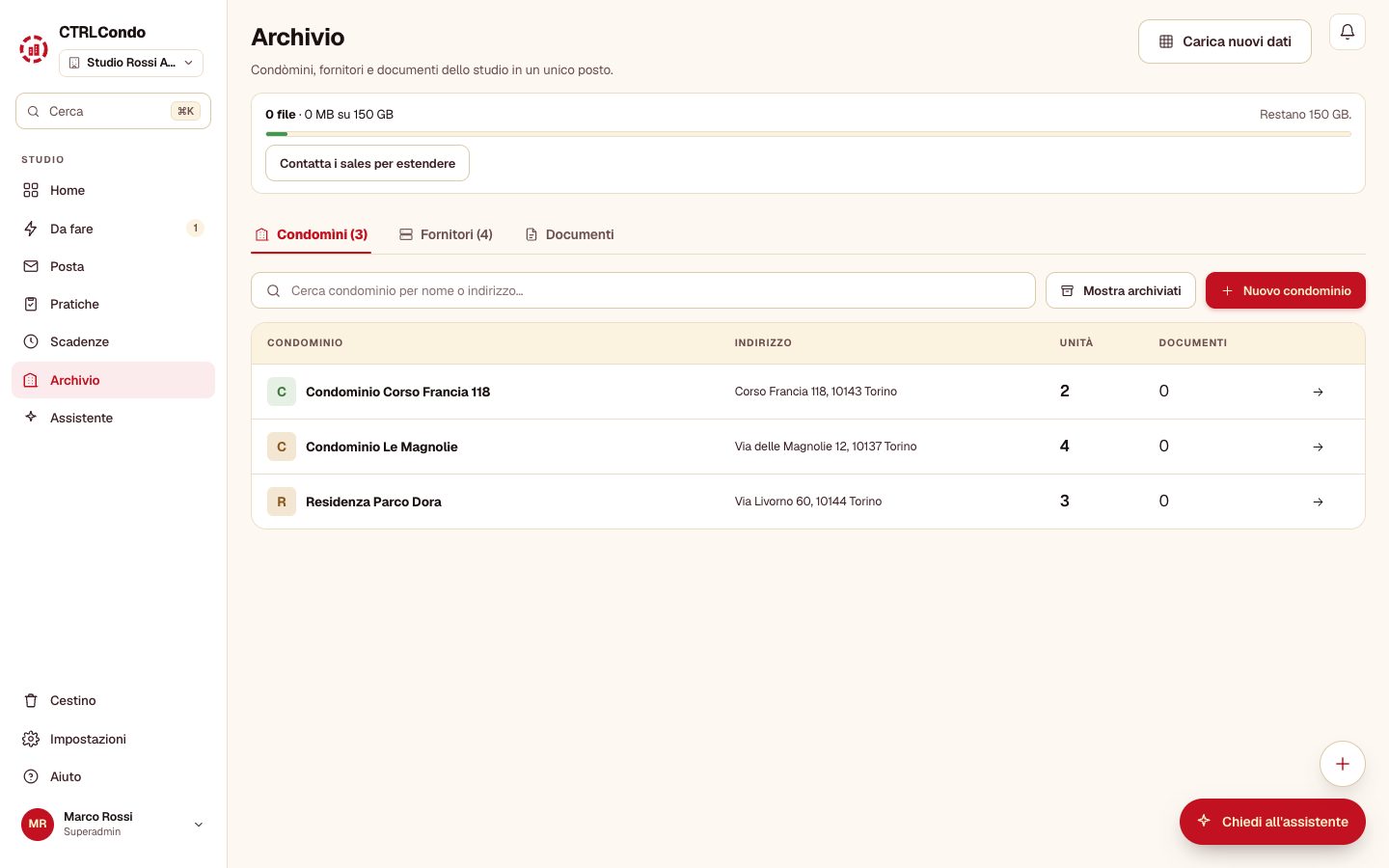
Task: Open Assistente in sidebar
Action: pyautogui.click(x=113, y=418)
